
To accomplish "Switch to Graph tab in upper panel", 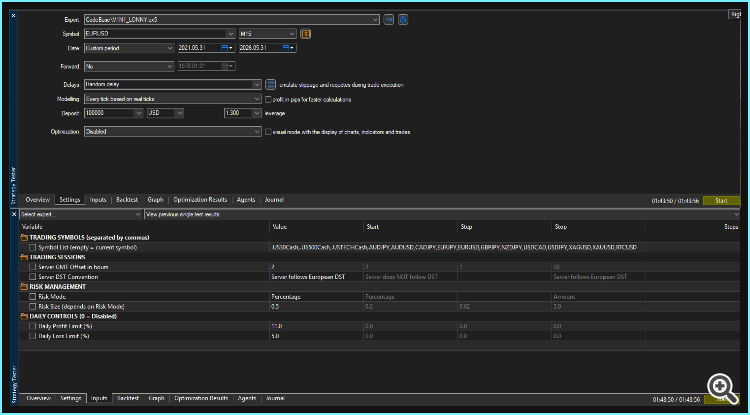I will (x=155, y=200).
